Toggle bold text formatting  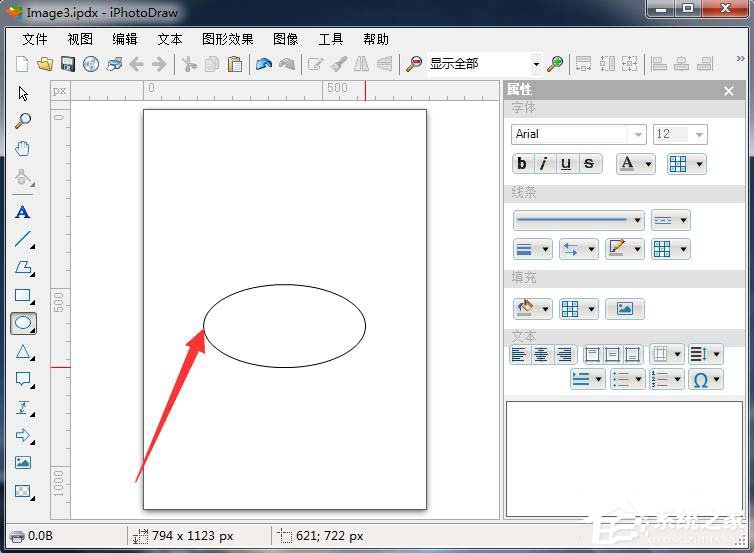pos(521,164)
